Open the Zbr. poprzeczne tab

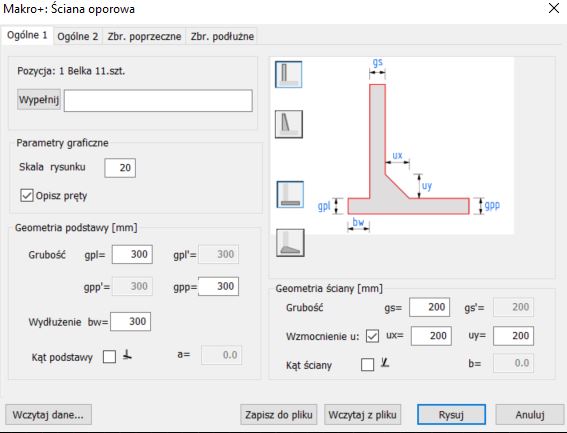(x=144, y=36)
